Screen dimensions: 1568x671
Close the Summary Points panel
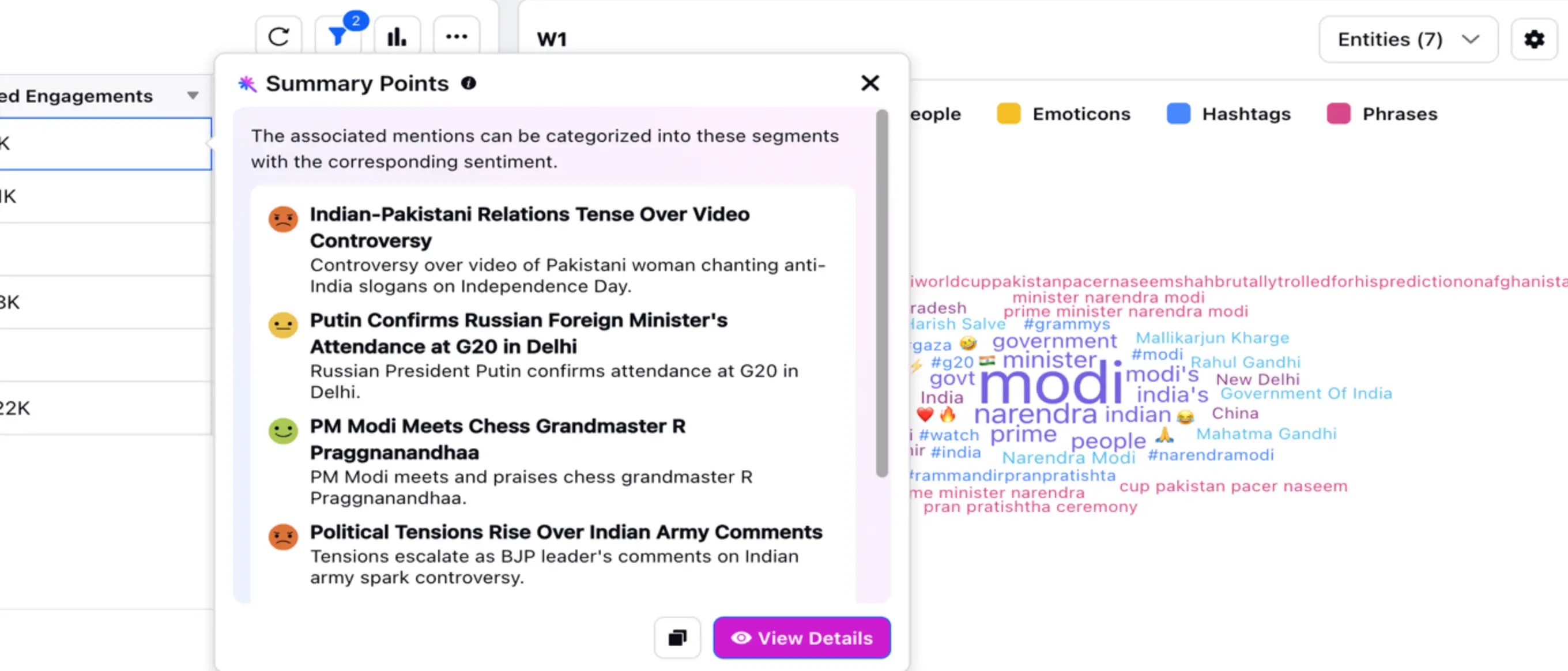point(870,83)
